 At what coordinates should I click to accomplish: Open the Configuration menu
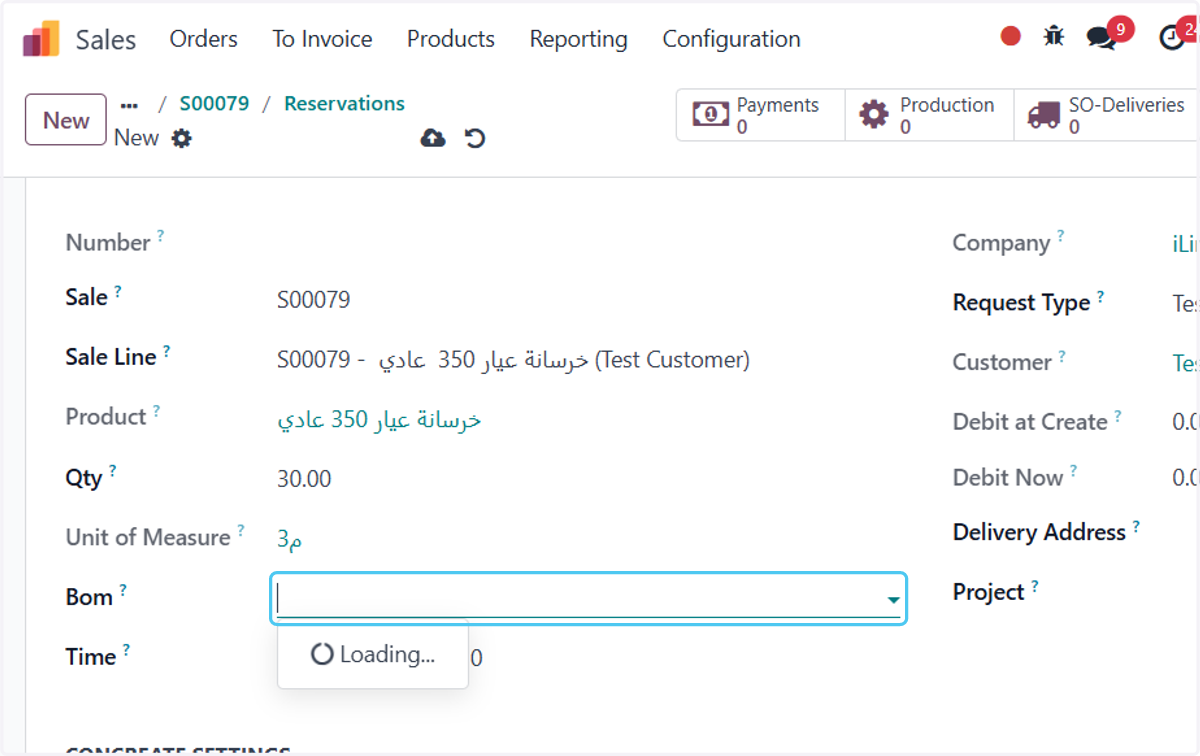(732, 39)
